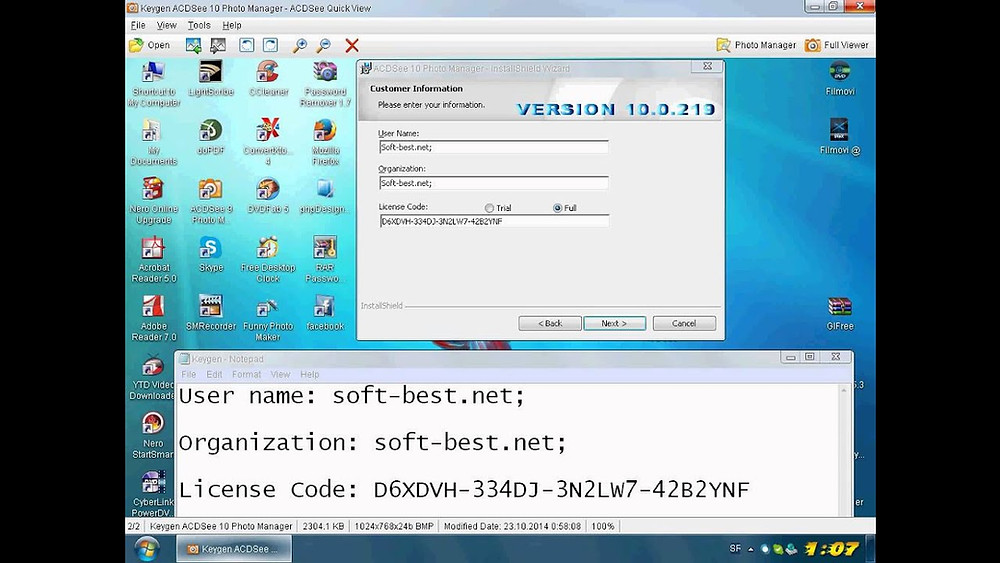This screenshot has height=563, width=1000.
Task: Click the LightScribe desktop icon
Action: [210, 78]
